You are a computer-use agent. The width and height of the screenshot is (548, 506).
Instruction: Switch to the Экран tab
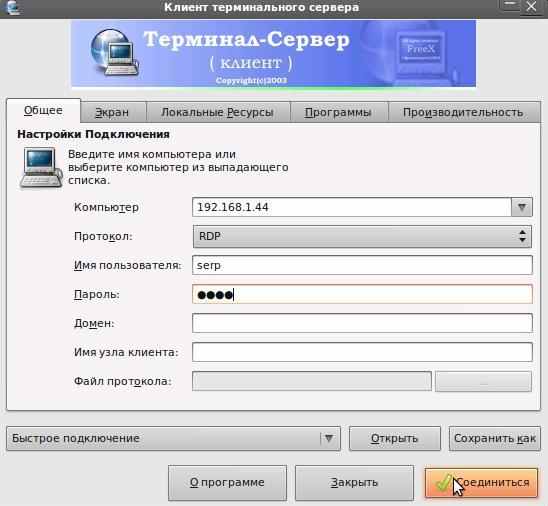tap(113, 112)
